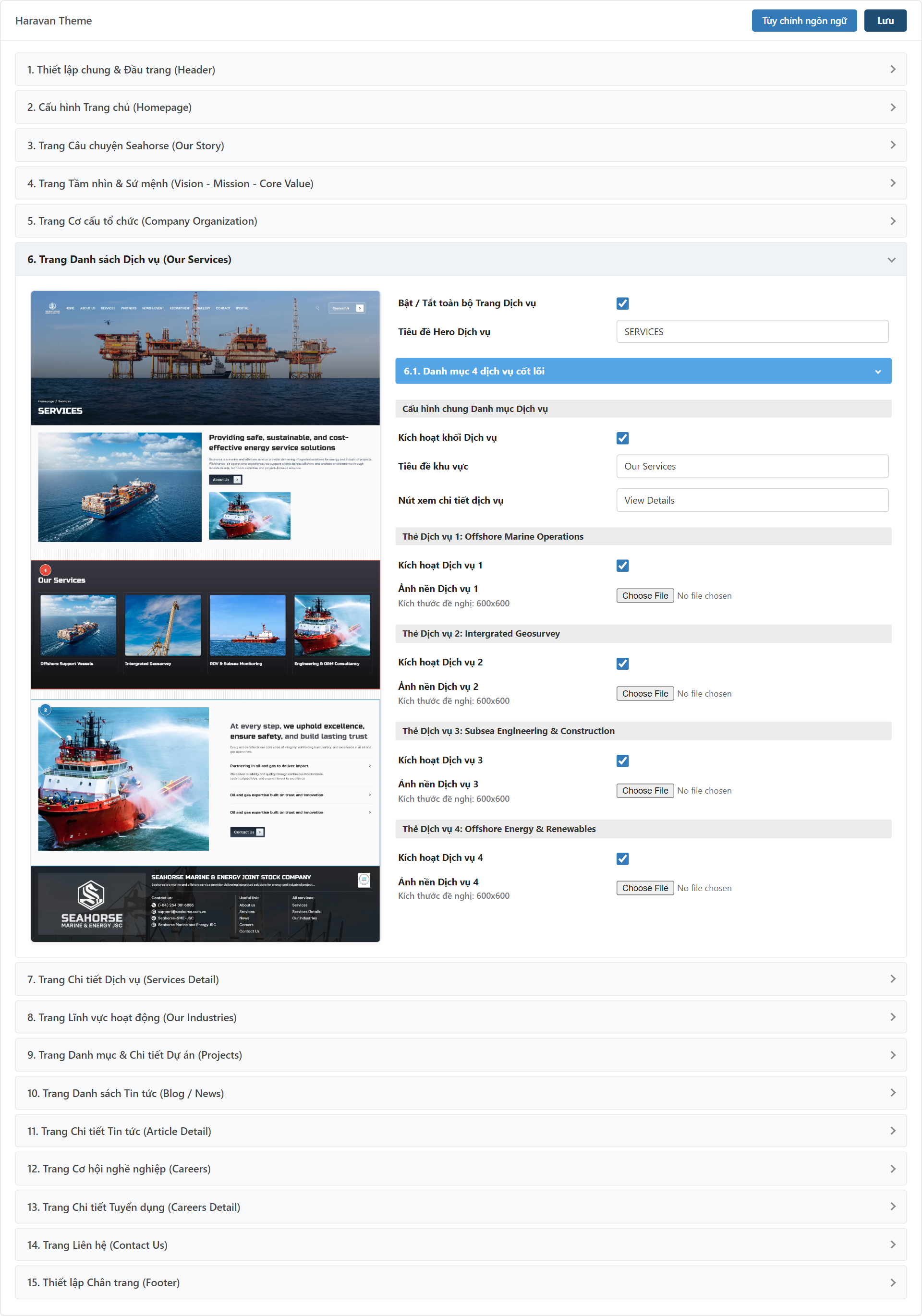Open section 10 Trang Danh sách Tin tức

[461, 1093]
